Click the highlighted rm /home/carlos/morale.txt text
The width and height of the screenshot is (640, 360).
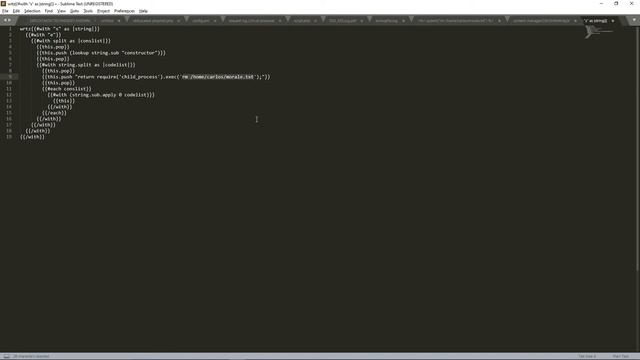click(x=218, y=77)
